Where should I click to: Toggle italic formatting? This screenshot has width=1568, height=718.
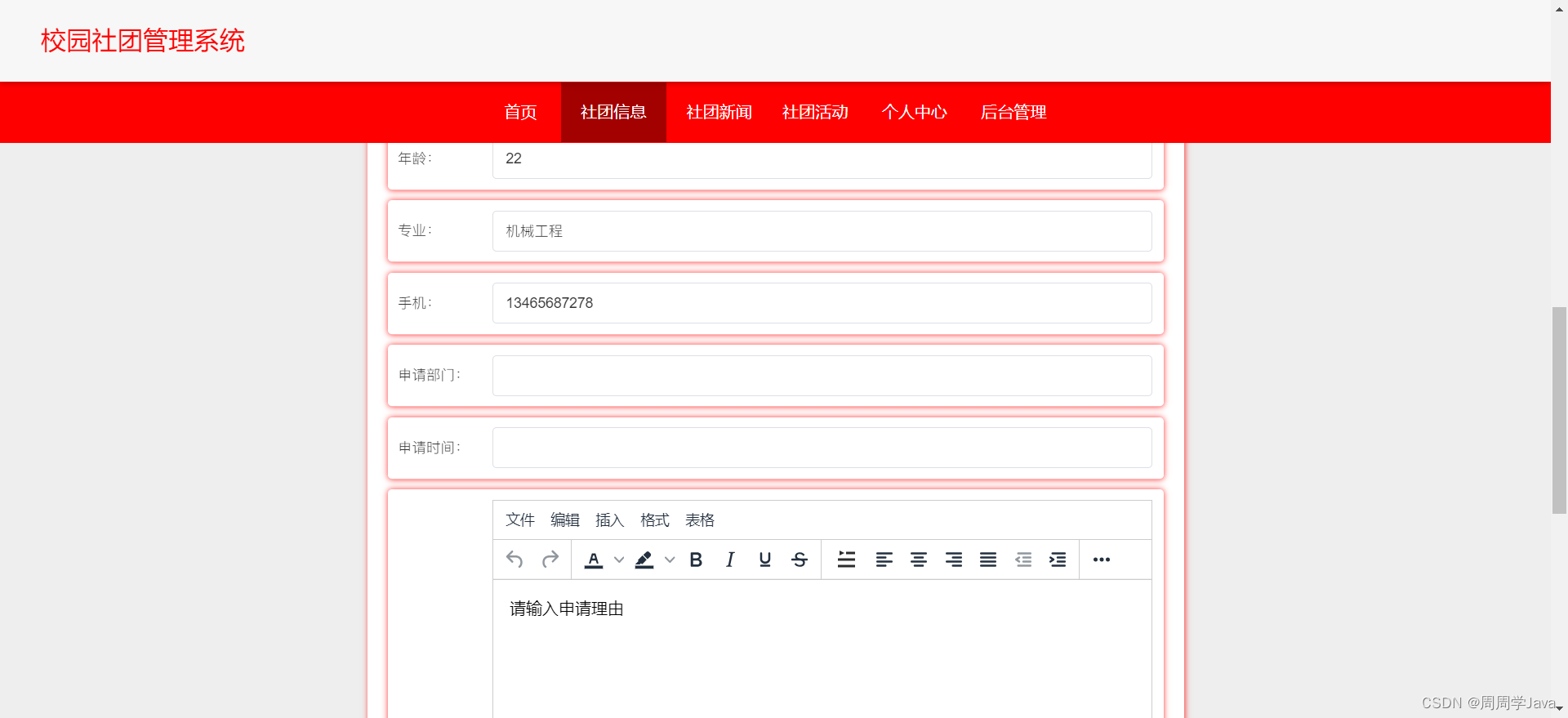730,560
